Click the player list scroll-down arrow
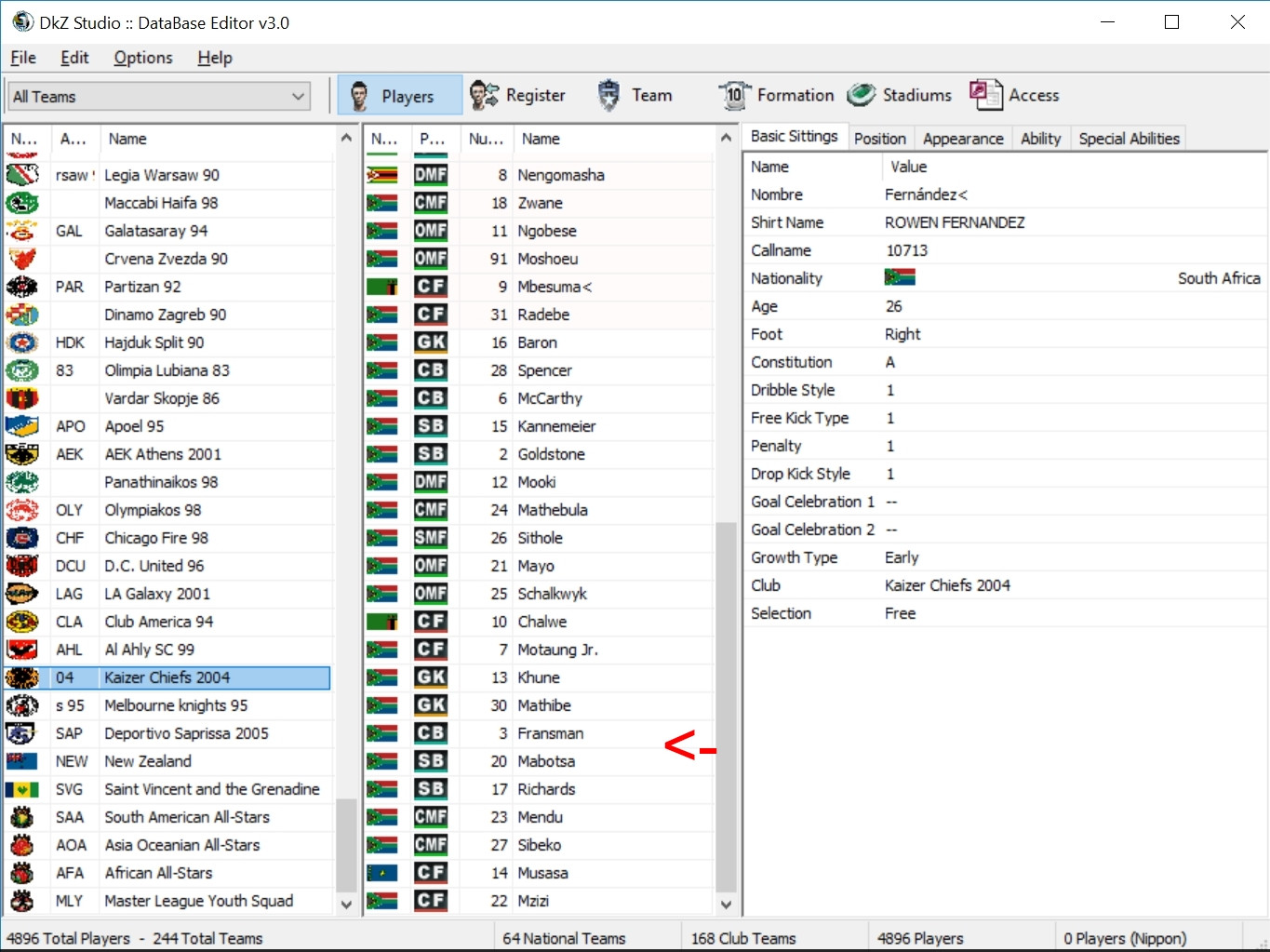The height and width of the screenshot is (952, 1270). click(x=727, y=904)
